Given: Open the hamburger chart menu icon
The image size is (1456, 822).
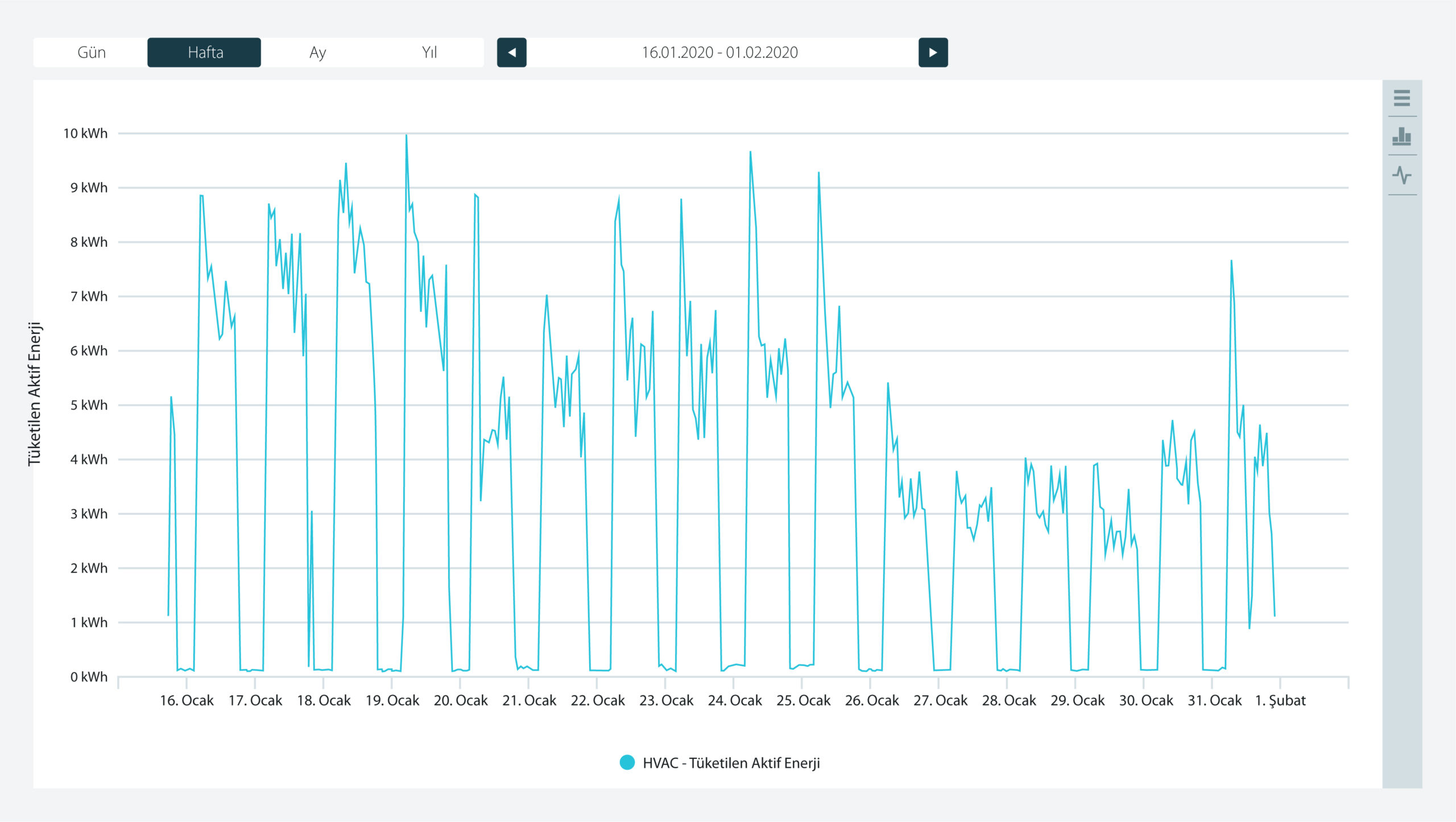Looking at the screenshot, I should click(1402, 98).
